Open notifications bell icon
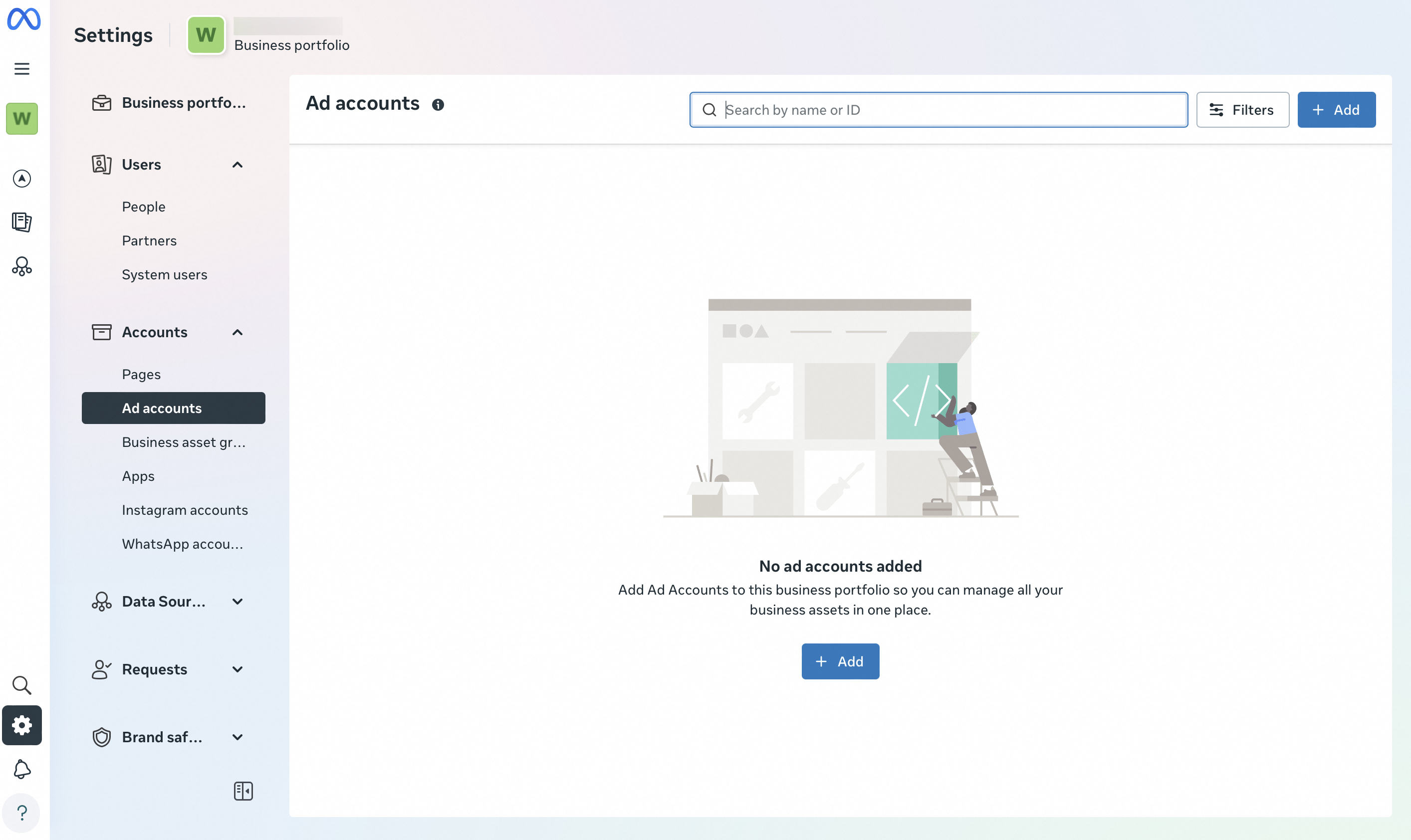The width and height of the screenshot is (1411, 840). click(21, 769)
